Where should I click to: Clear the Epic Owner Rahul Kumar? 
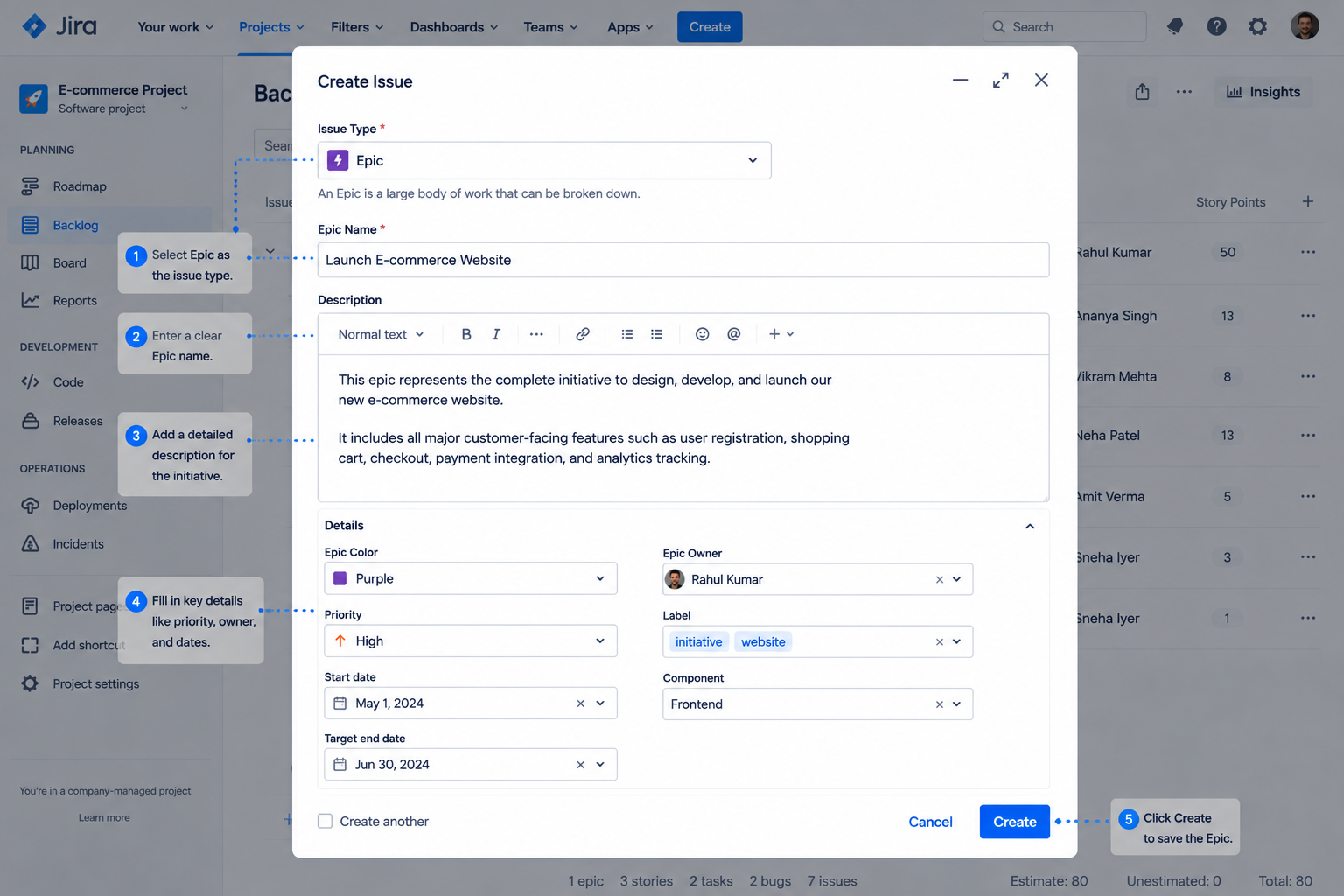coord(940,579)
